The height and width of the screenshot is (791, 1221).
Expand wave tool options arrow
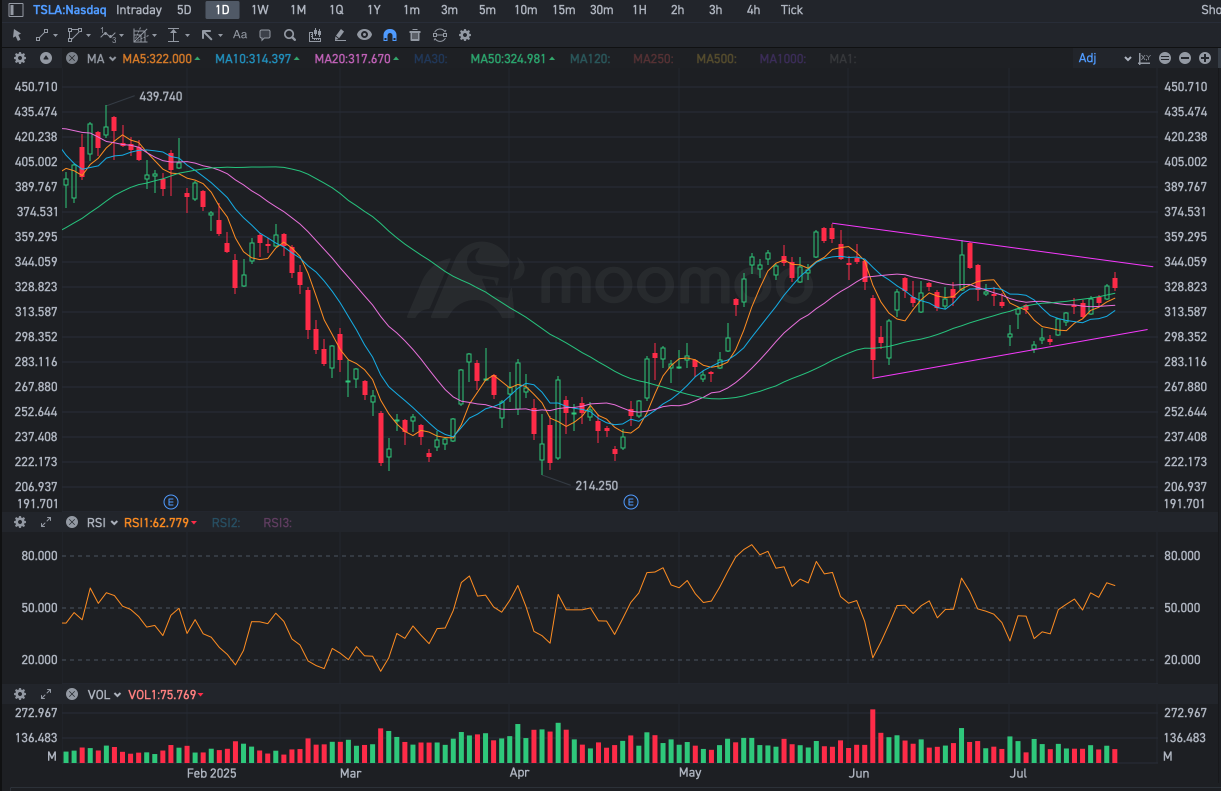pos(122,36)
